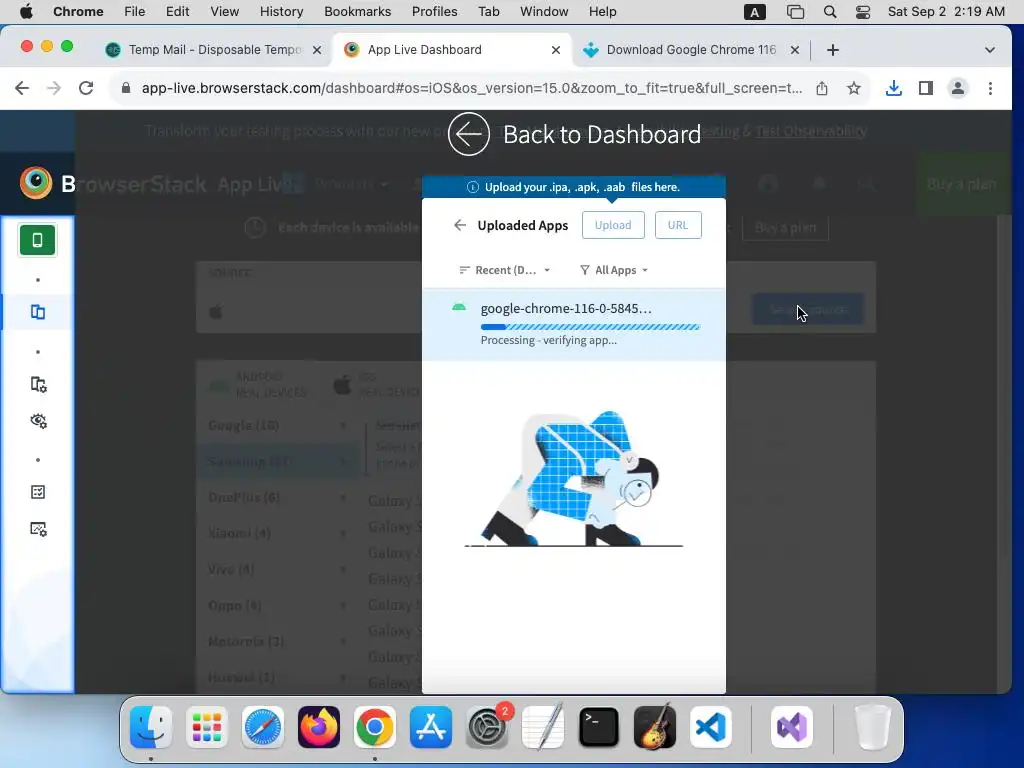
Task: Expand the Motorola (3) device group
Action: coord(277,641)
